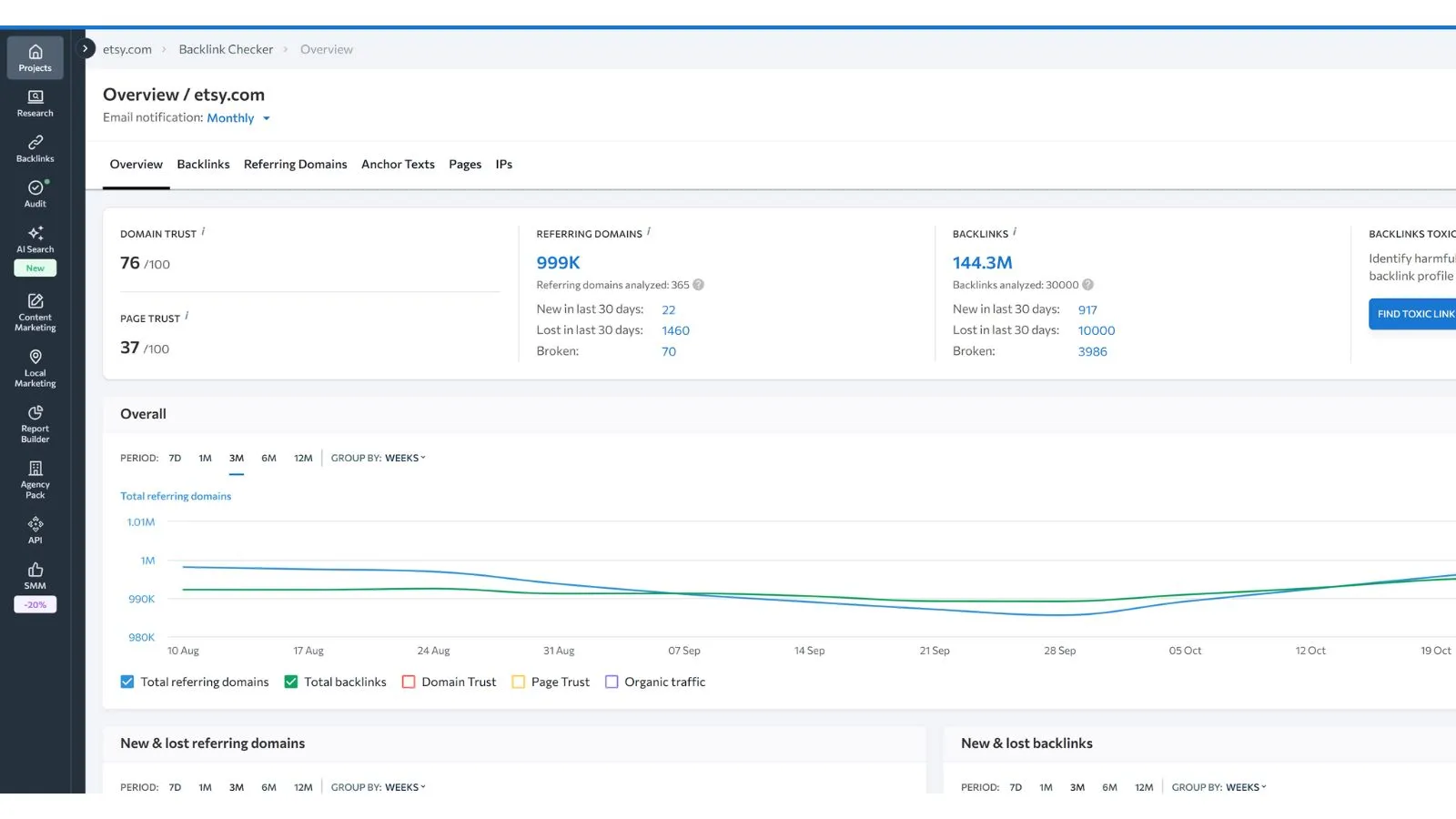Click the 28 Sep axis label

pyautogui.click(x=1059, y=651)
